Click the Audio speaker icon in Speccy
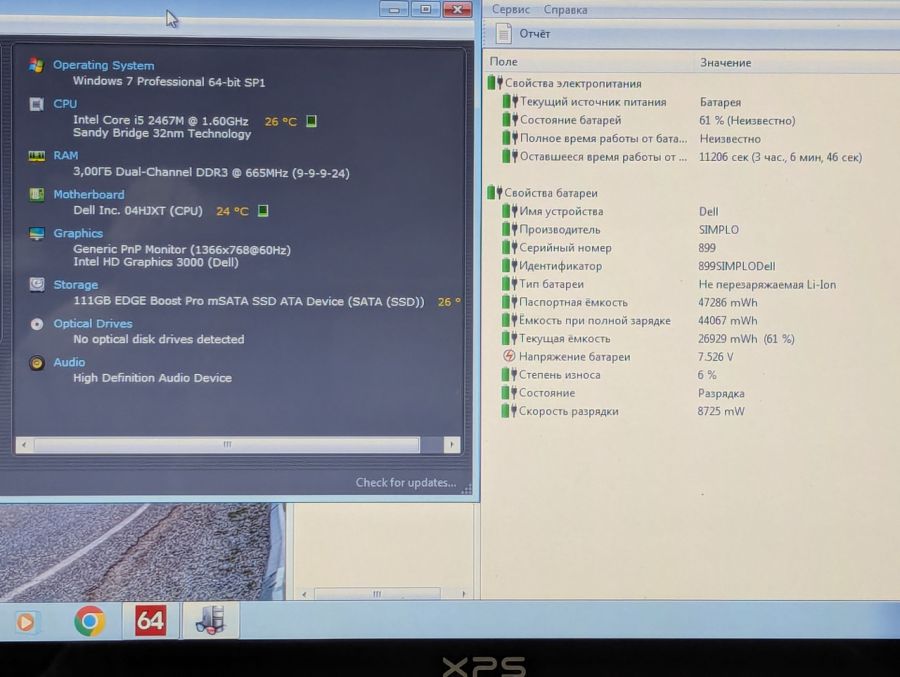900x677 pixels. click(37, 363)
